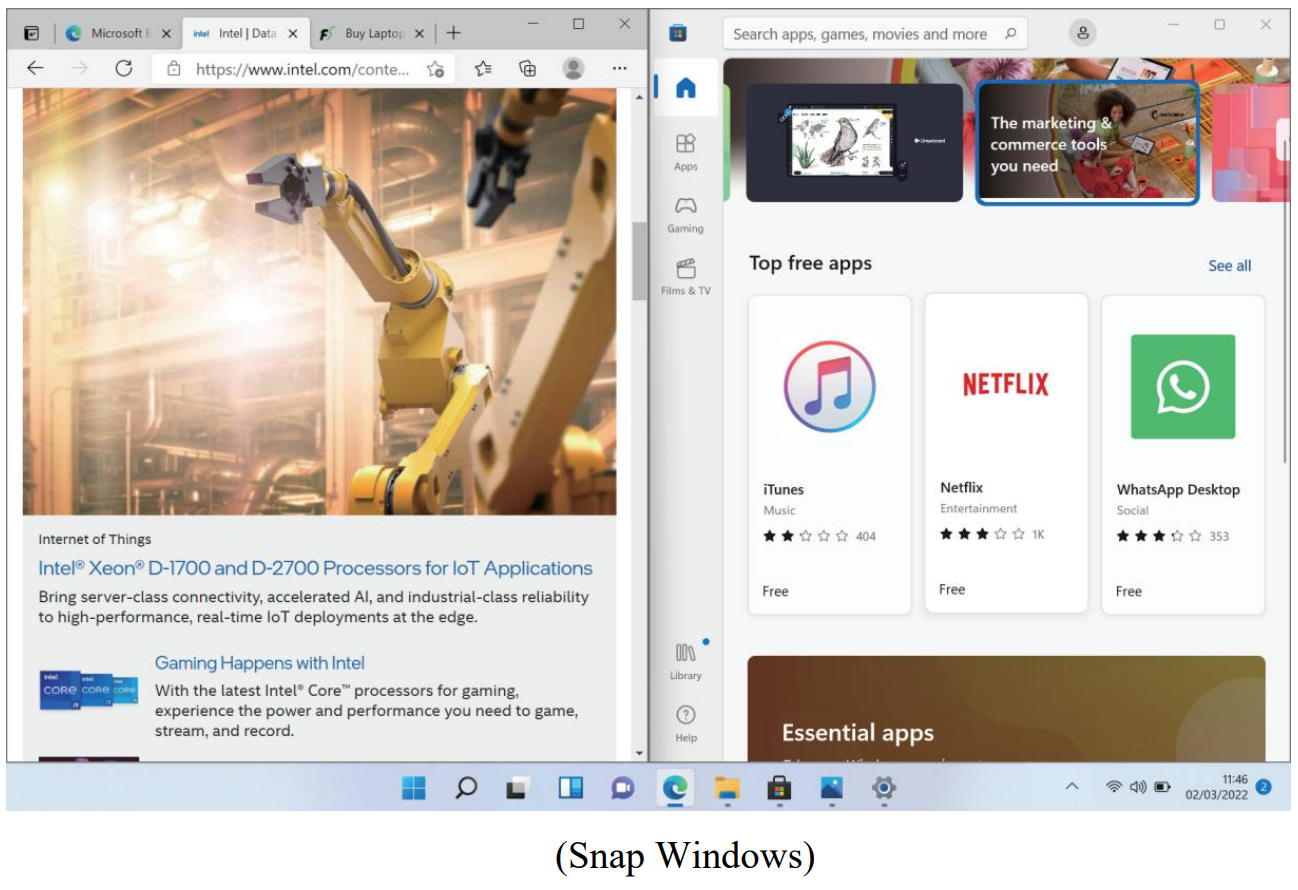Open Films & TV in Store sidebar

[x=685, y=276]
